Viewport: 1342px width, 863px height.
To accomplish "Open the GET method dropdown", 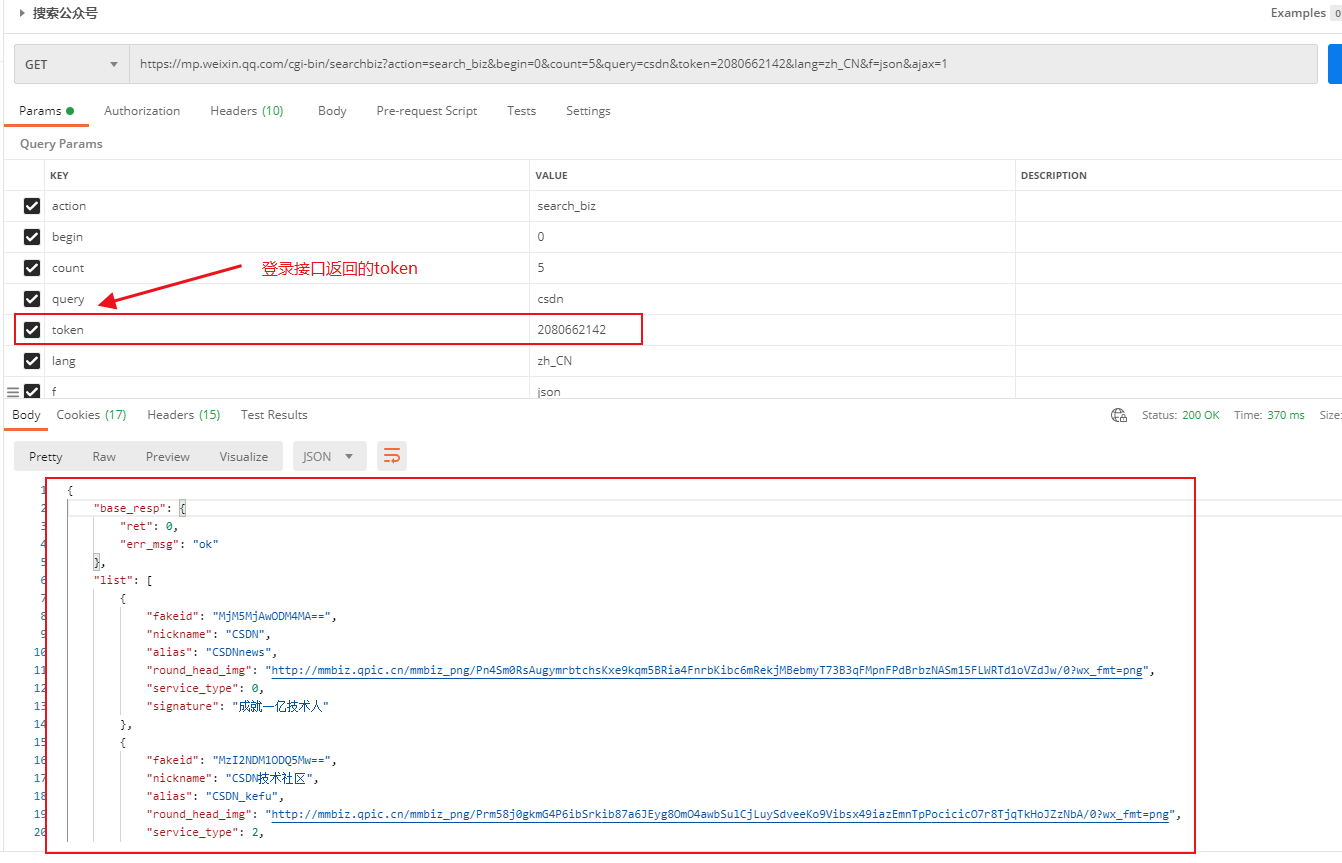I will pyautogui.click(x=71, y=64).
